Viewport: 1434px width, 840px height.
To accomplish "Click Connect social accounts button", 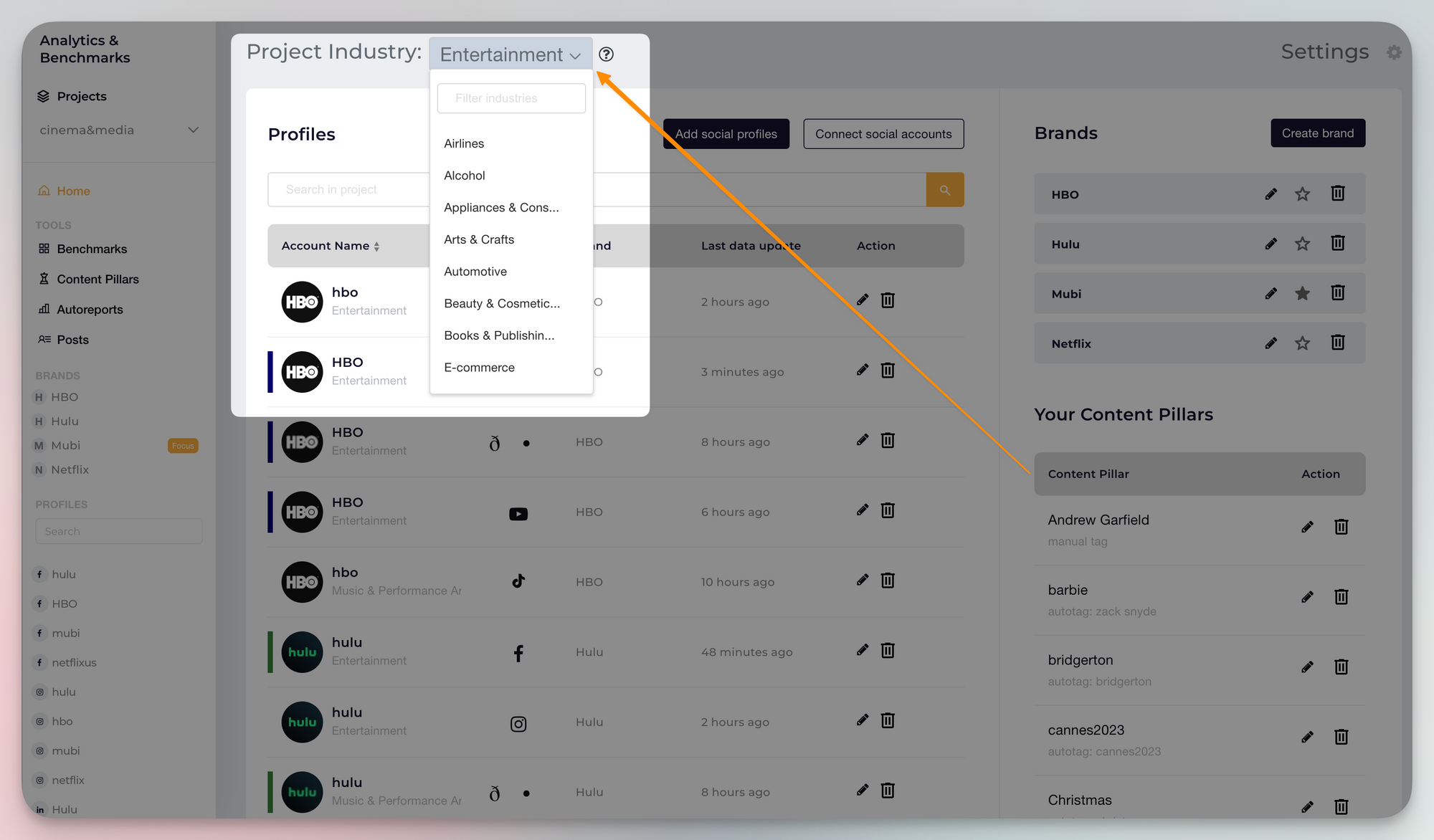I will (x=883, y=134).
